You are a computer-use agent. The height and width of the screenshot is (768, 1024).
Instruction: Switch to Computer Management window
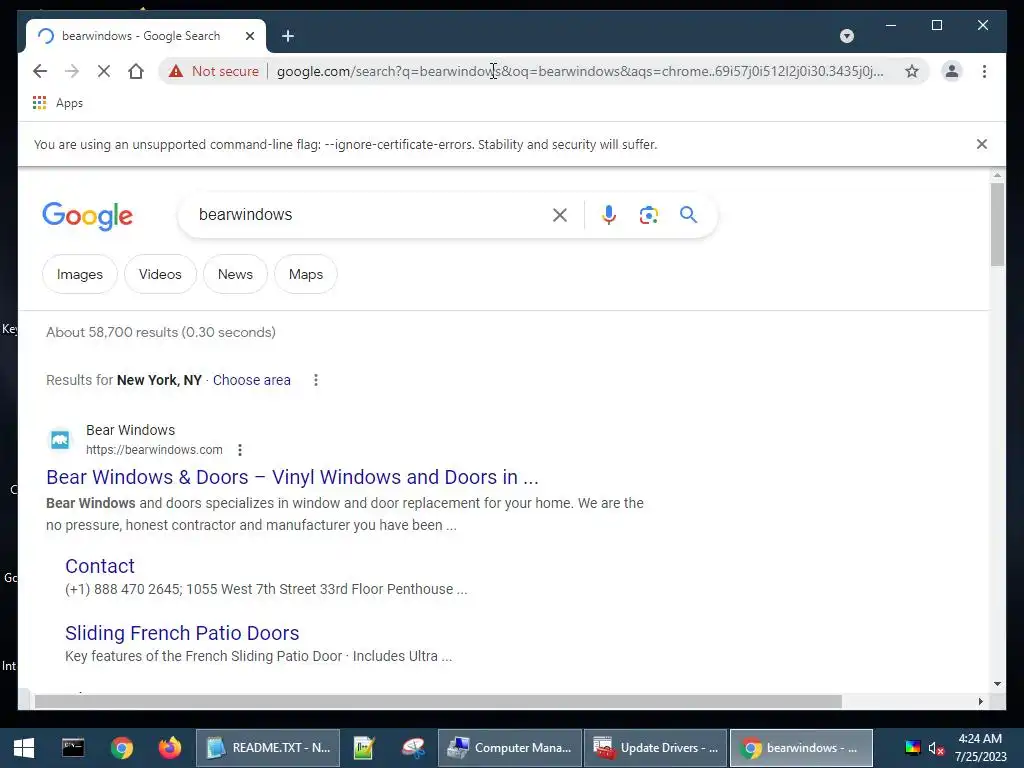pyautogui.click(x=509, y=748)
